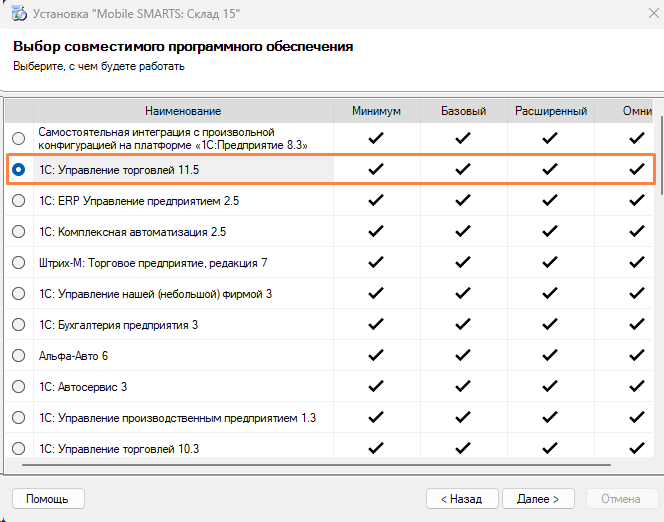This screenshot has width=664, height=522.
Task: Select 1C: Бухгалтерия предприятия 3 radio button
Action: click(x=19, y=325)
